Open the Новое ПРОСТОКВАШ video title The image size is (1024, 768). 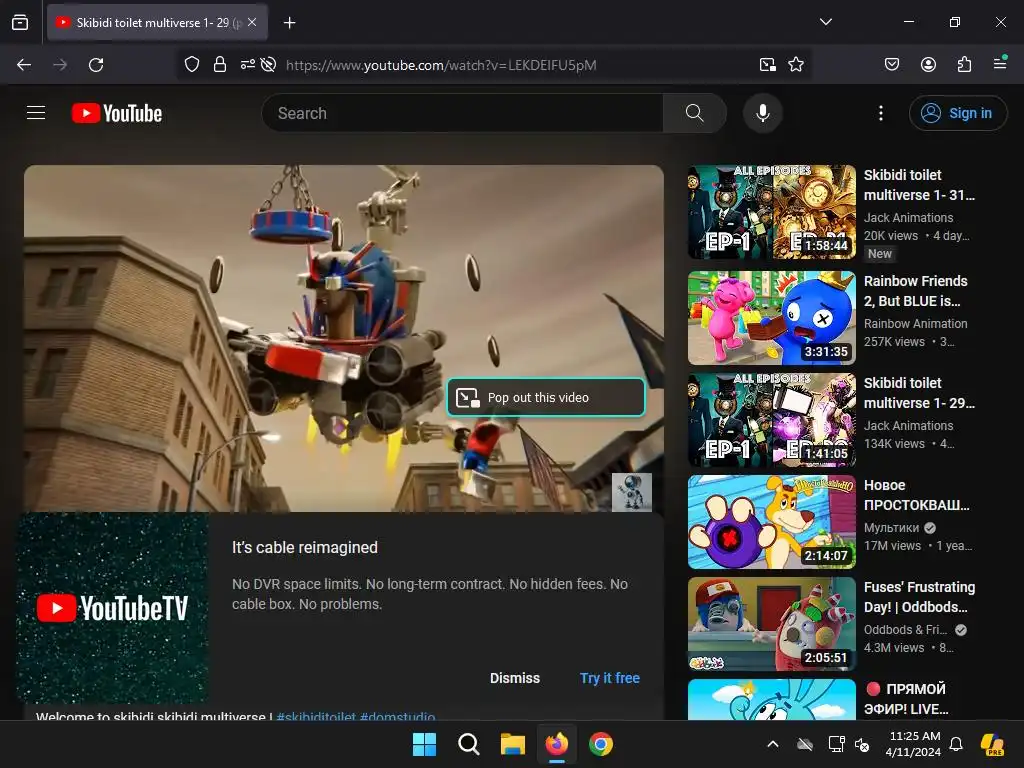(x=916, y=494)
